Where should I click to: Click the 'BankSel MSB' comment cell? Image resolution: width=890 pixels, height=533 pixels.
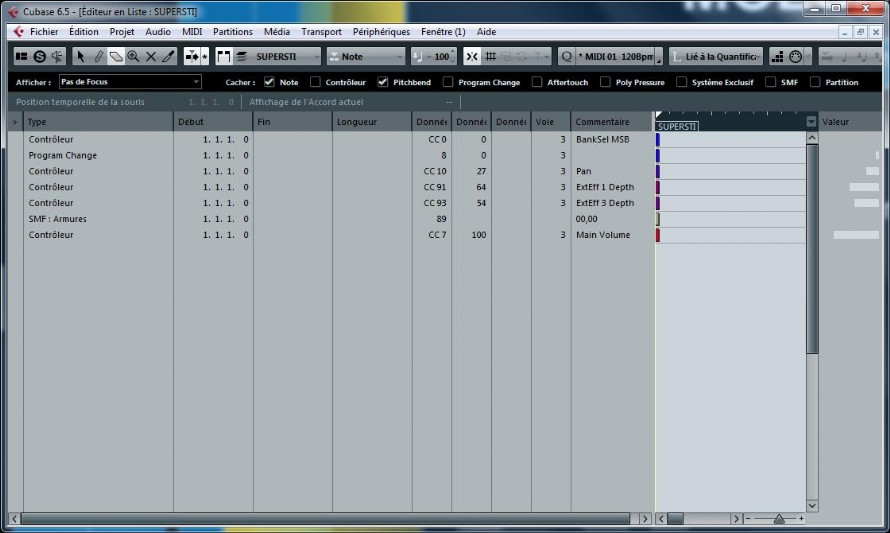click(612, 139)
